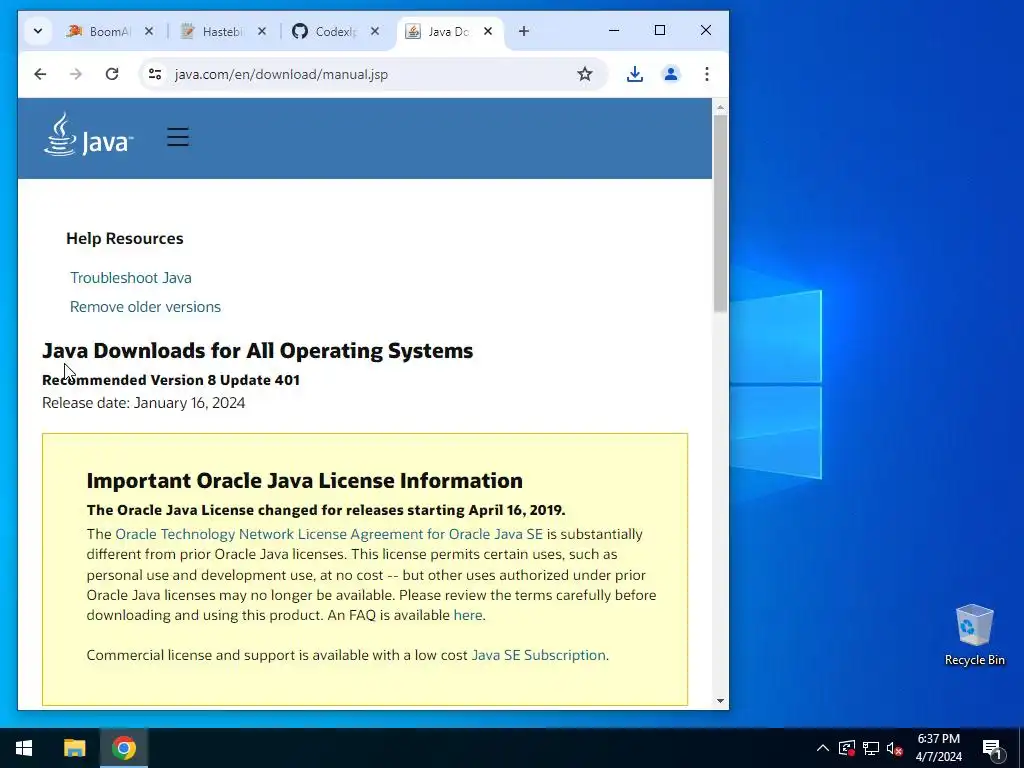The width and height of the screenshot is (1024, 768).
Task: Click the muted volume tray icon
Action: 894,748
